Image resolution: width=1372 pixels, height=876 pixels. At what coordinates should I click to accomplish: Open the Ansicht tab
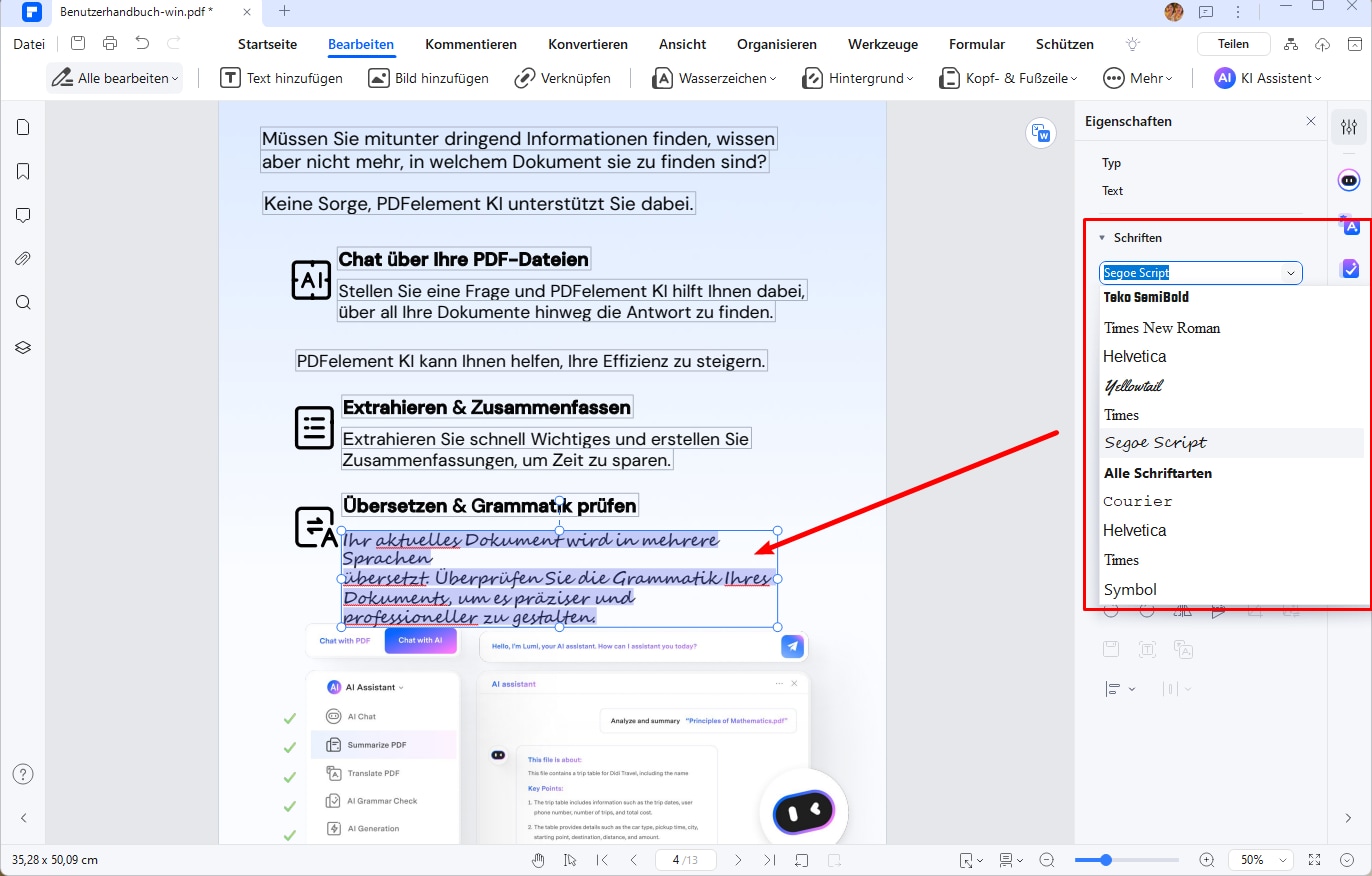click(683, 44)
